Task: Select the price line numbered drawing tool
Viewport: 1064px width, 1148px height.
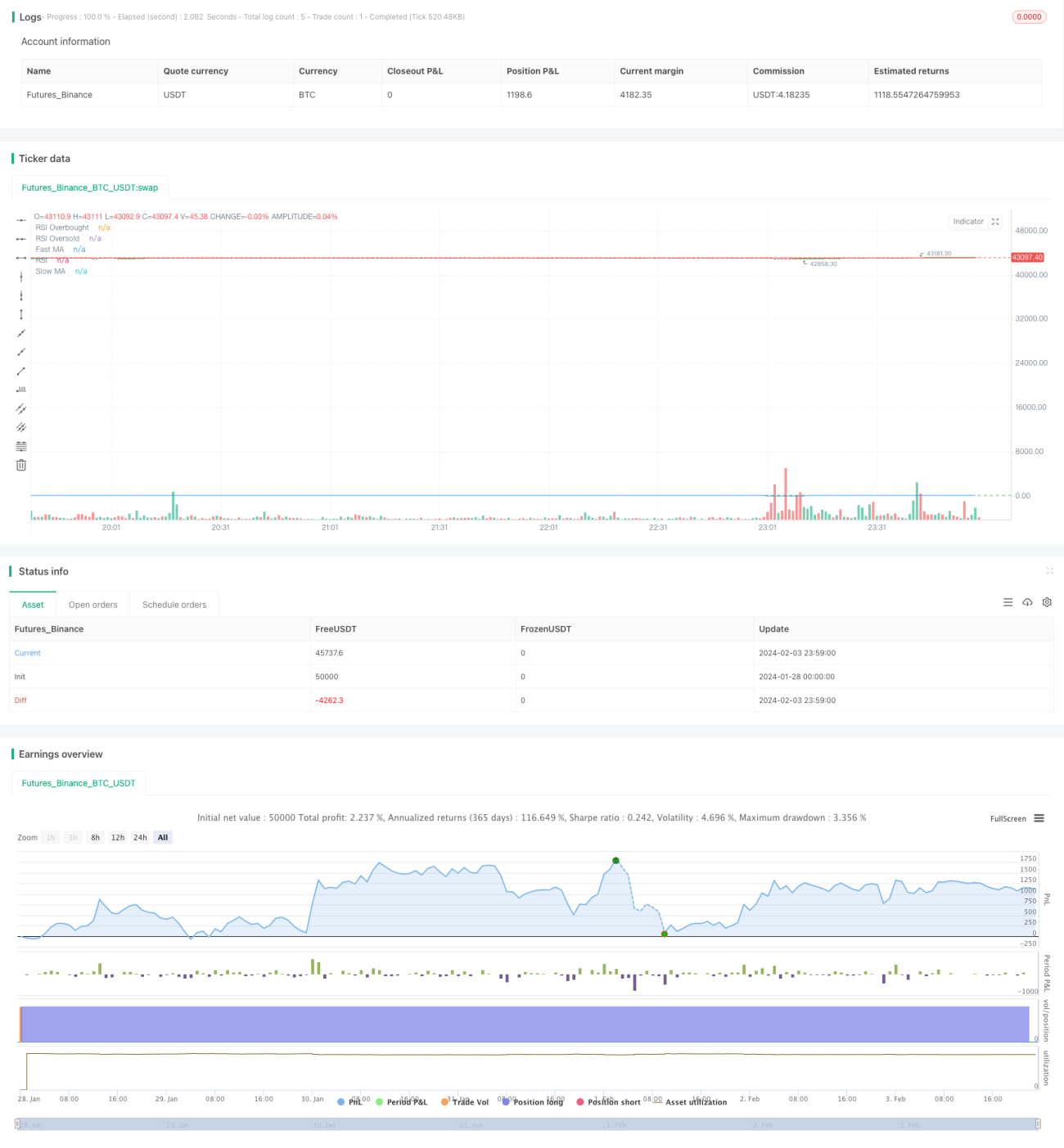Action: tap(21, 389)
